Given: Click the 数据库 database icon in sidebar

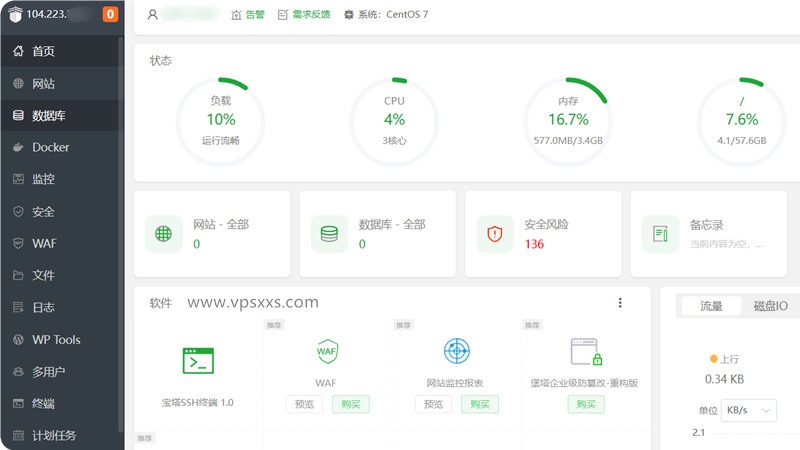Looking at the screenshot, I should pyautogui.click(x=18, y=115).
